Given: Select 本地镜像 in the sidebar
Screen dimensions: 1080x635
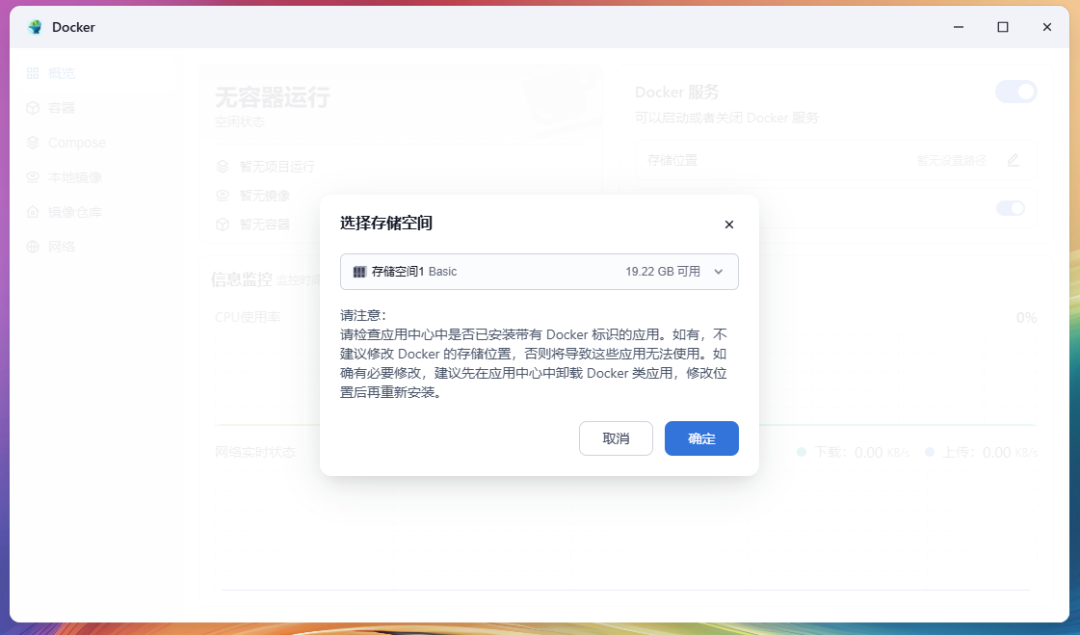Looking at the screenshot, I should pyautogui.click(x=74, y=178).
